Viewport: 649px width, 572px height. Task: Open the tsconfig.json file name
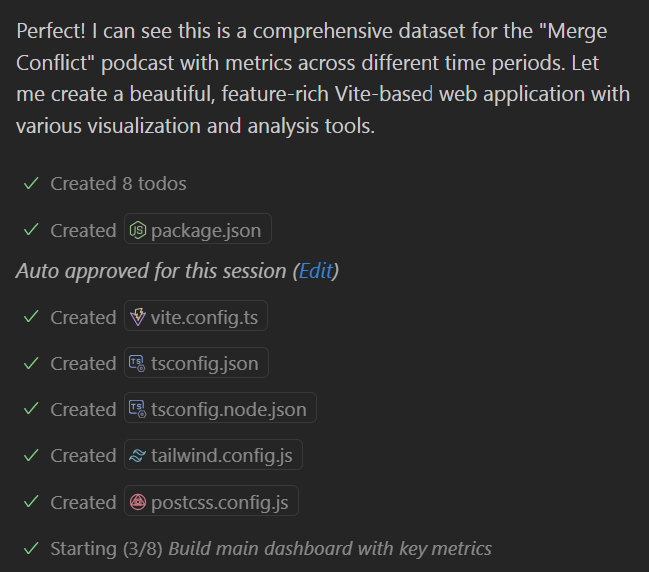(x=205, y=364)
